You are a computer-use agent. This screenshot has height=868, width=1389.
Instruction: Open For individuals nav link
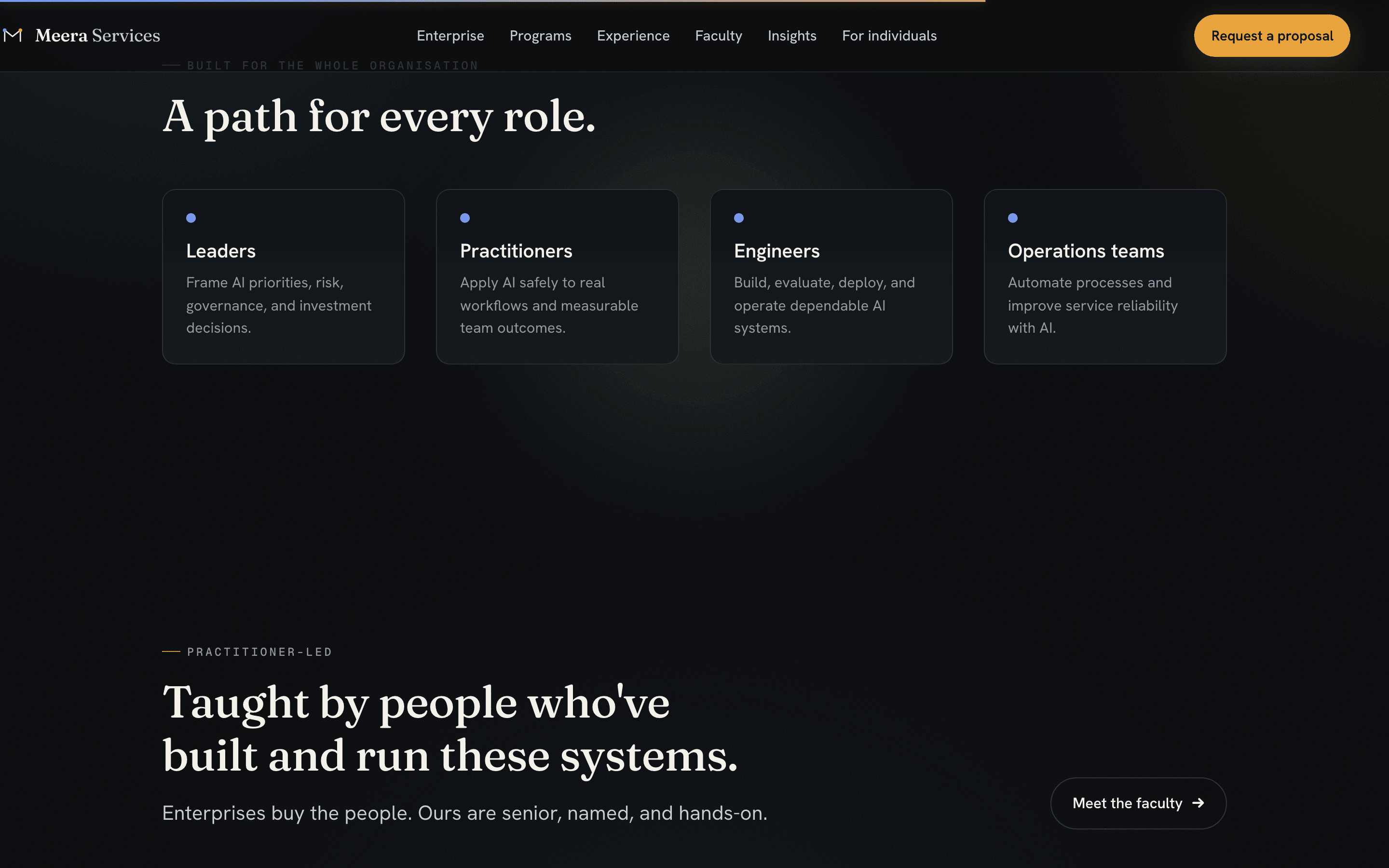[889, 36]
